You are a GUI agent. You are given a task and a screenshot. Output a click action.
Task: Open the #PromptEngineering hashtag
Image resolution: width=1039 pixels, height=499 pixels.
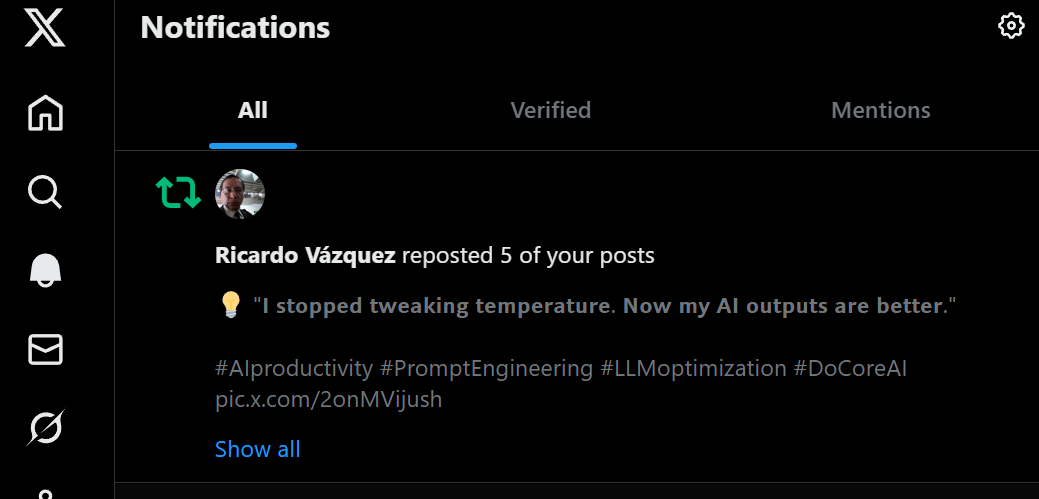[486, 369]
